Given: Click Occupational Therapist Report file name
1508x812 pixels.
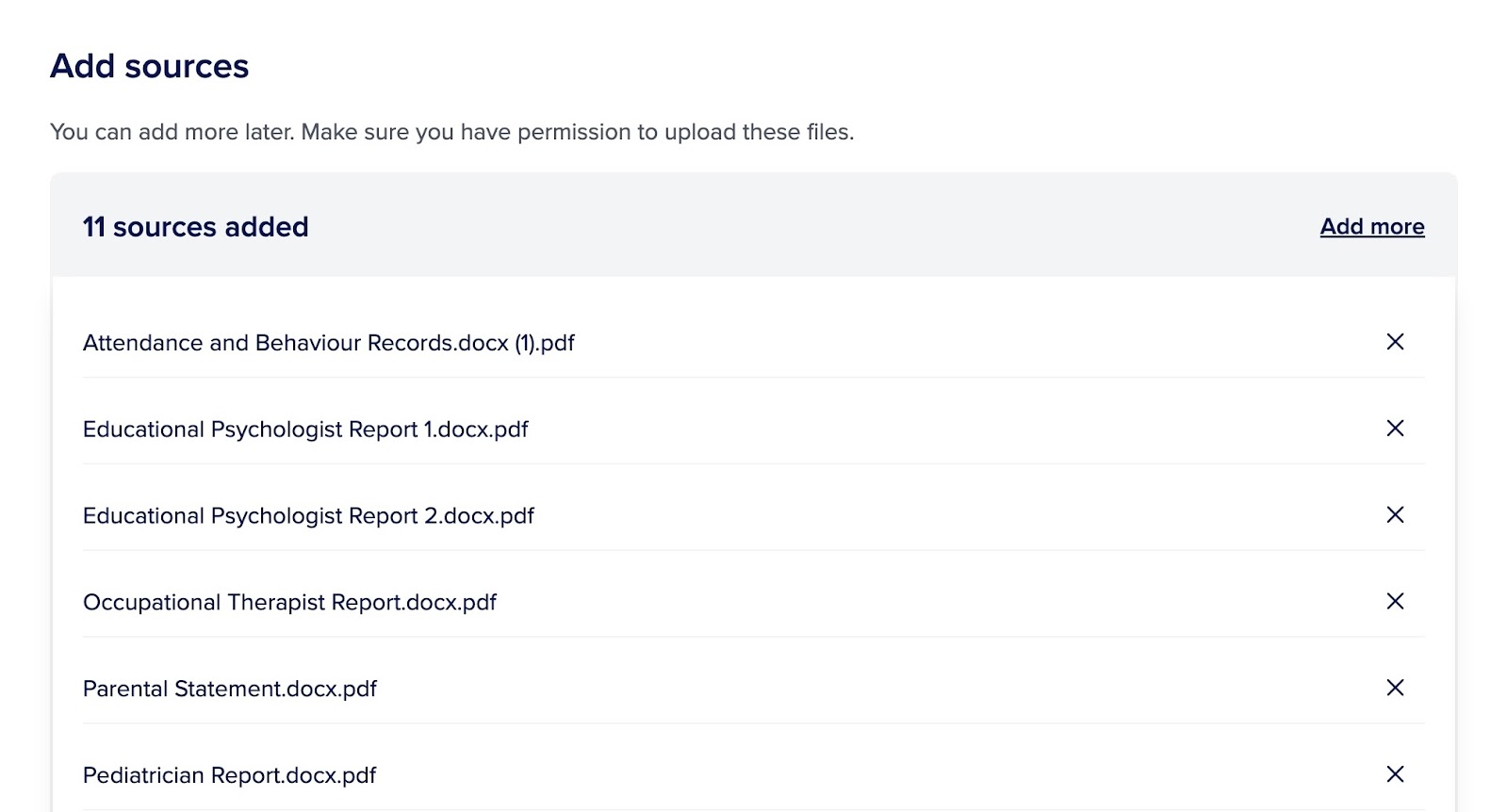Looking at the screenshot, I should click(289, 603).
